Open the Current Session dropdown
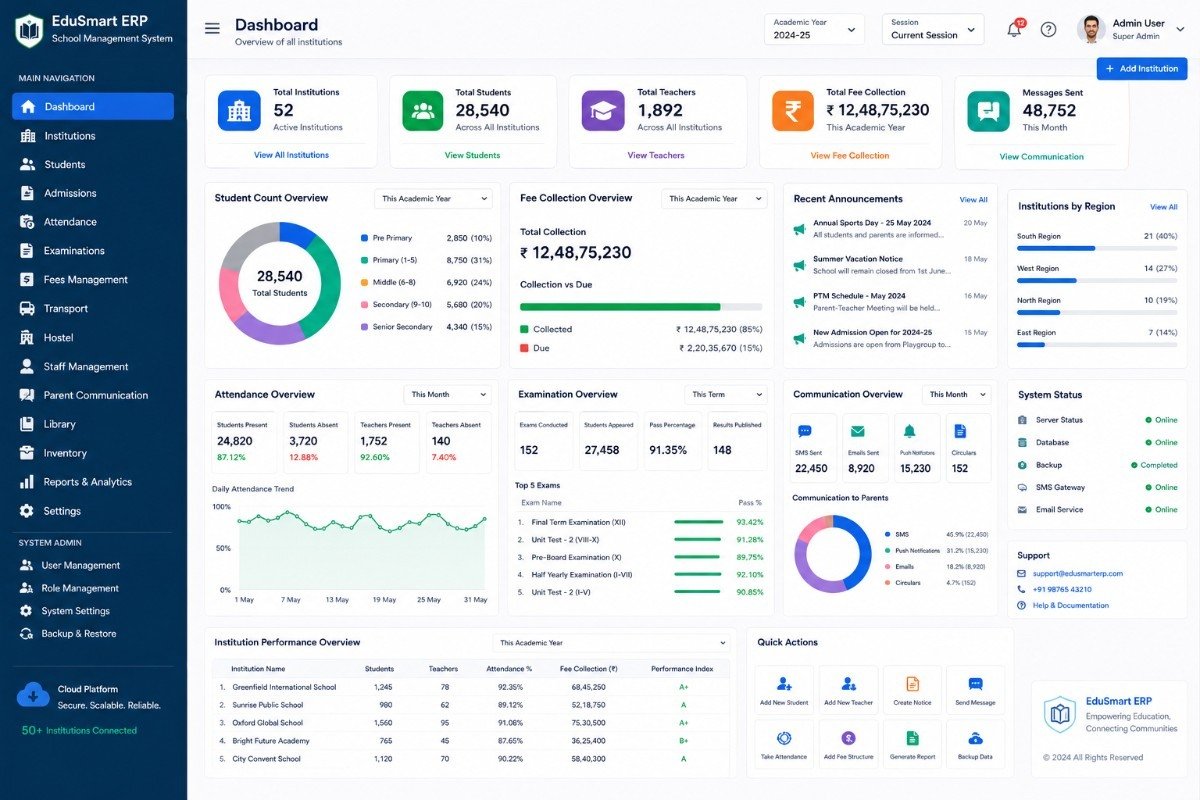The width and height of the screenshot is (1200, 800). (x=933, y=29)
